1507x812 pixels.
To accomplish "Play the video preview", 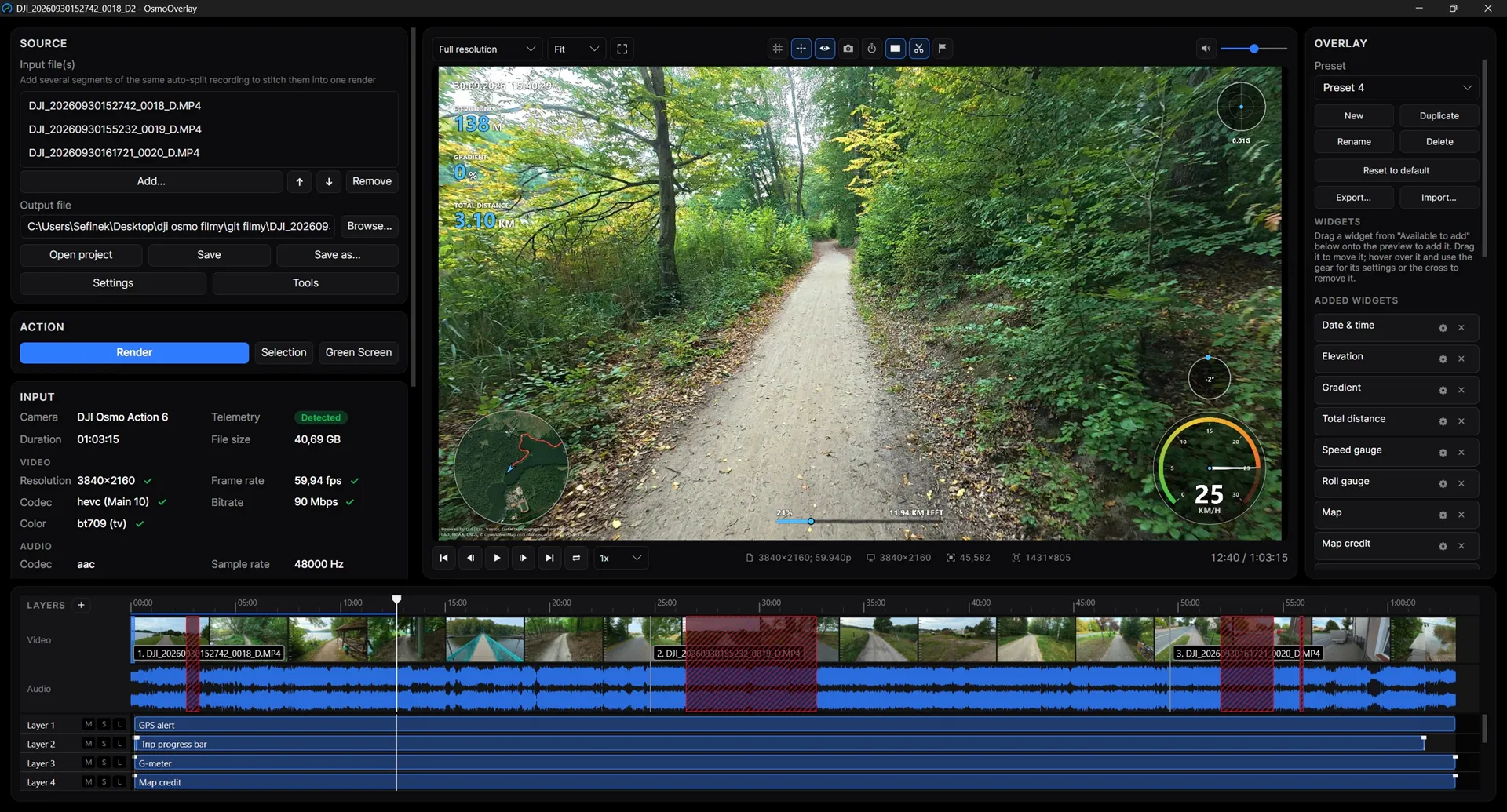I will click(x=497, y=558).
